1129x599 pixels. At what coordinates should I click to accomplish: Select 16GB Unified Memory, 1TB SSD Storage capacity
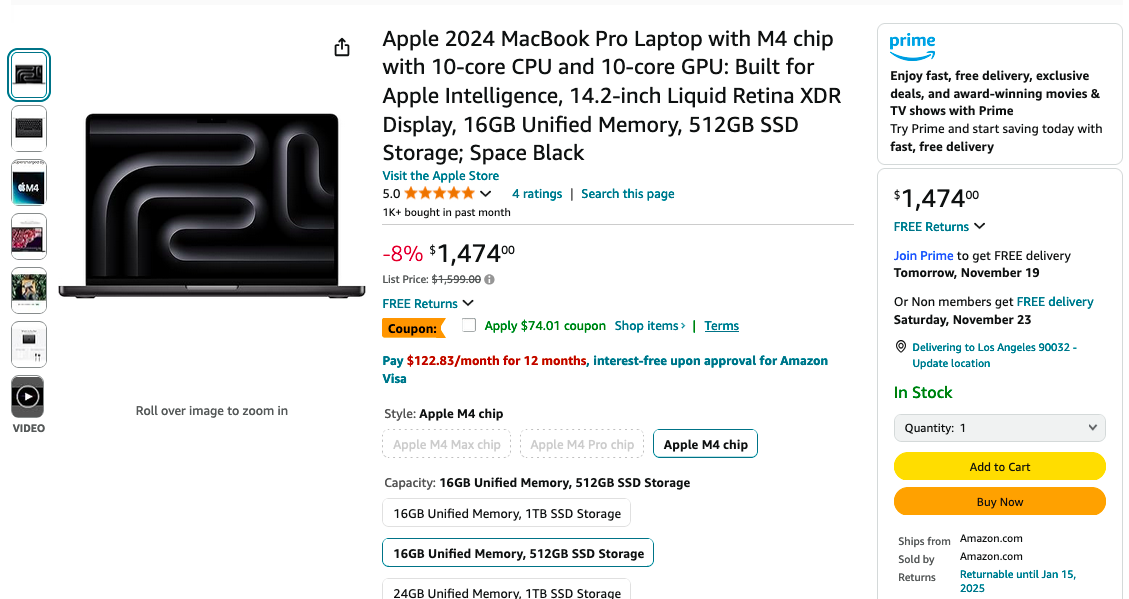(506, 512)
